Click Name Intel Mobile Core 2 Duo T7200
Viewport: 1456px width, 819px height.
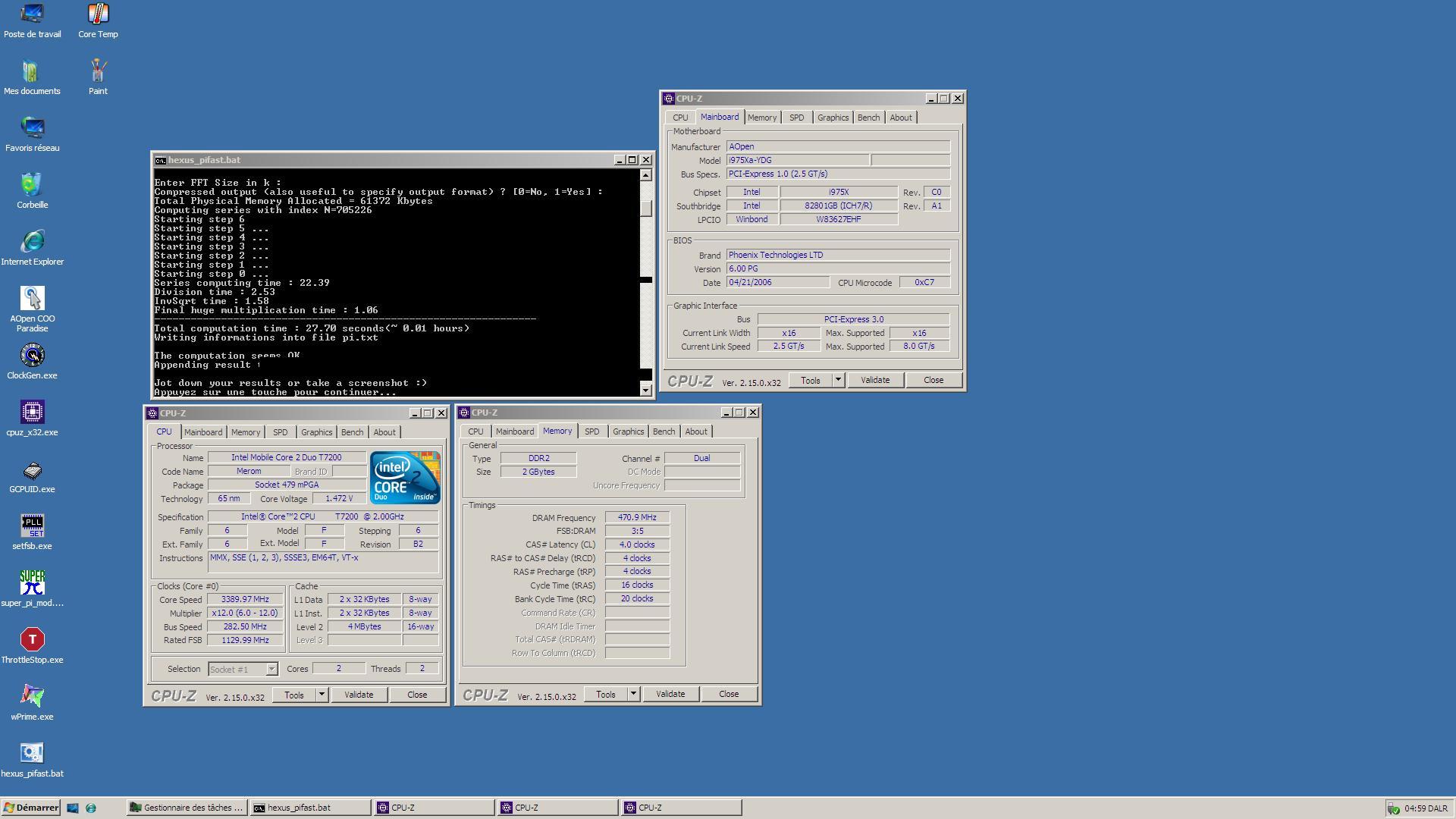pyautogui.click(x=287, y=457)
